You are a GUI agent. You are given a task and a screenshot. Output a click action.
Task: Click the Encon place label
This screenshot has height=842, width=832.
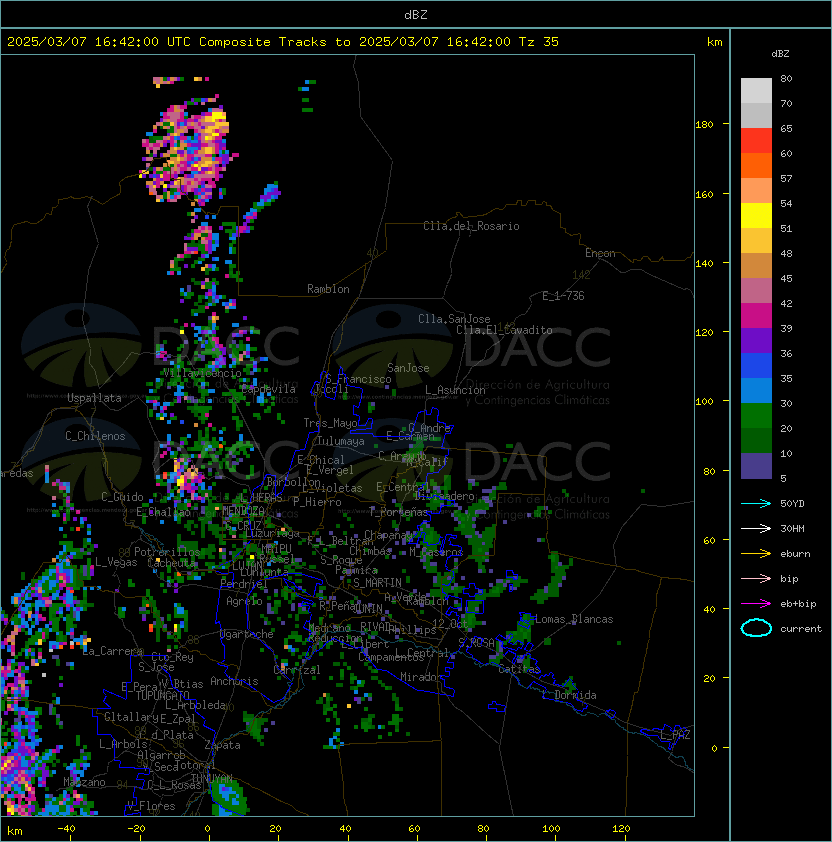coord(600,253)
